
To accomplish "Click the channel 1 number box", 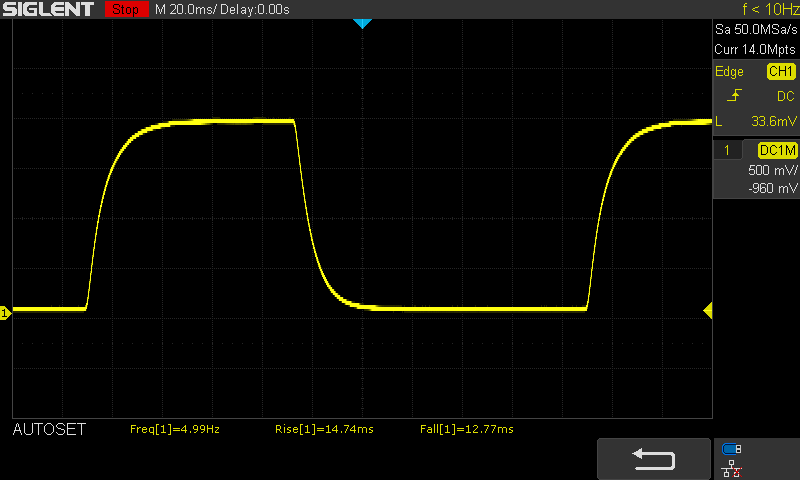I will click(x=727, y=150).
